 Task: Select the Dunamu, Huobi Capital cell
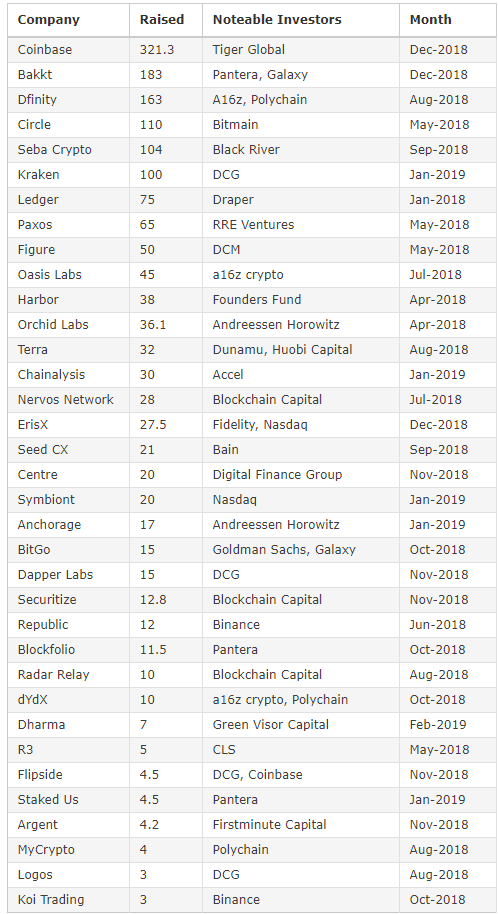pos(301,350)
